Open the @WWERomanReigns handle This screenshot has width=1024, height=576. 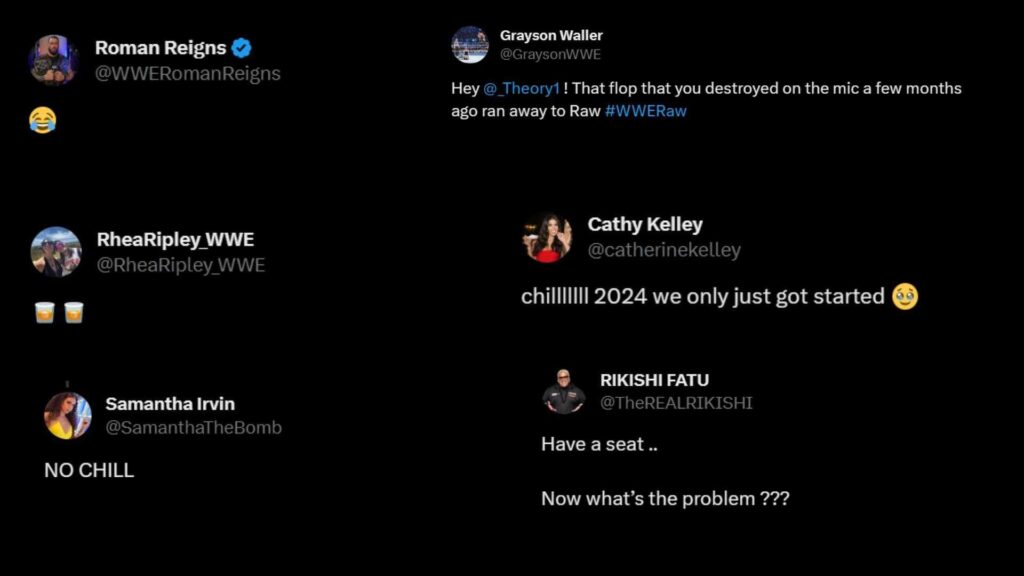tap(187, 74)
